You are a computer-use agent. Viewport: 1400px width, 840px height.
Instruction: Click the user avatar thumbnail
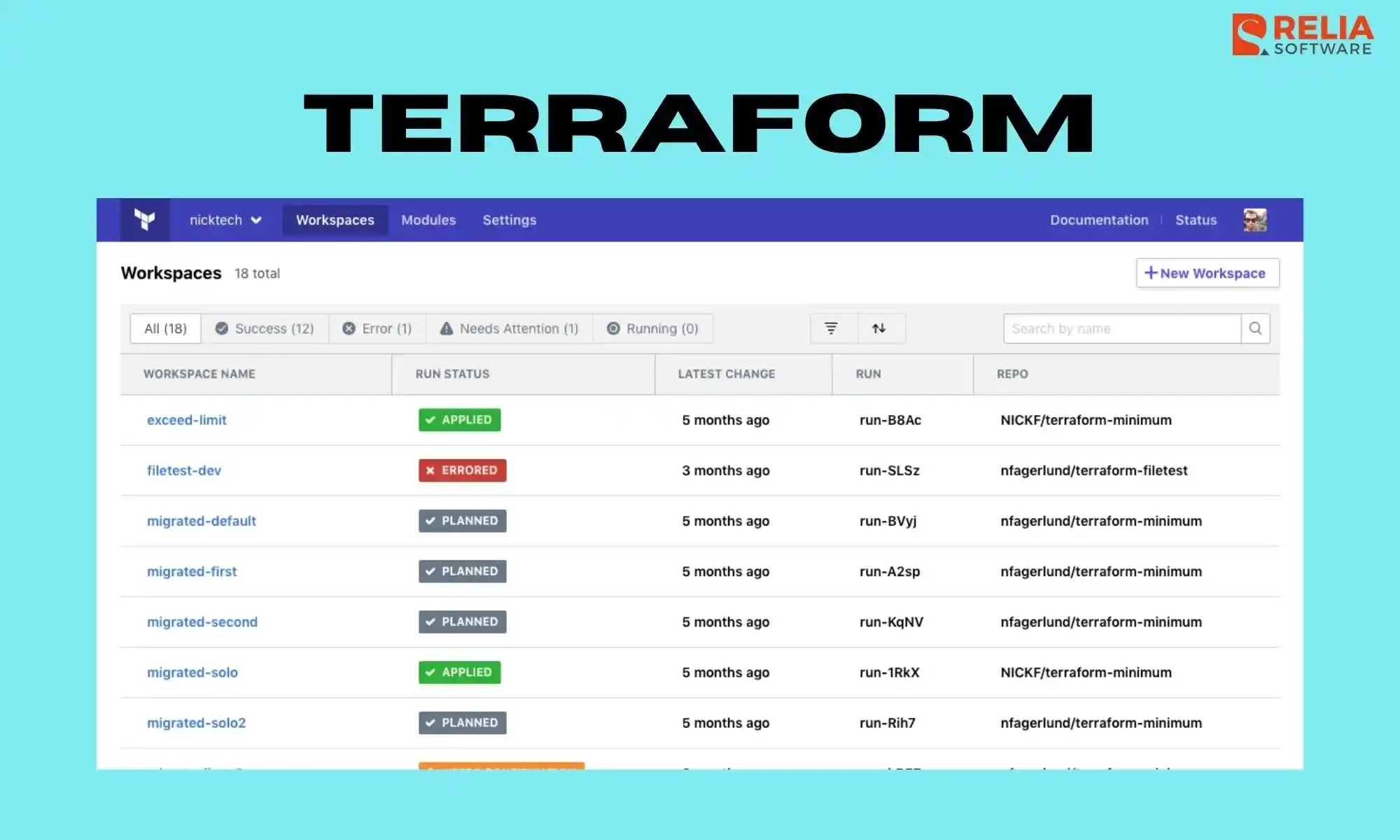1255,220
